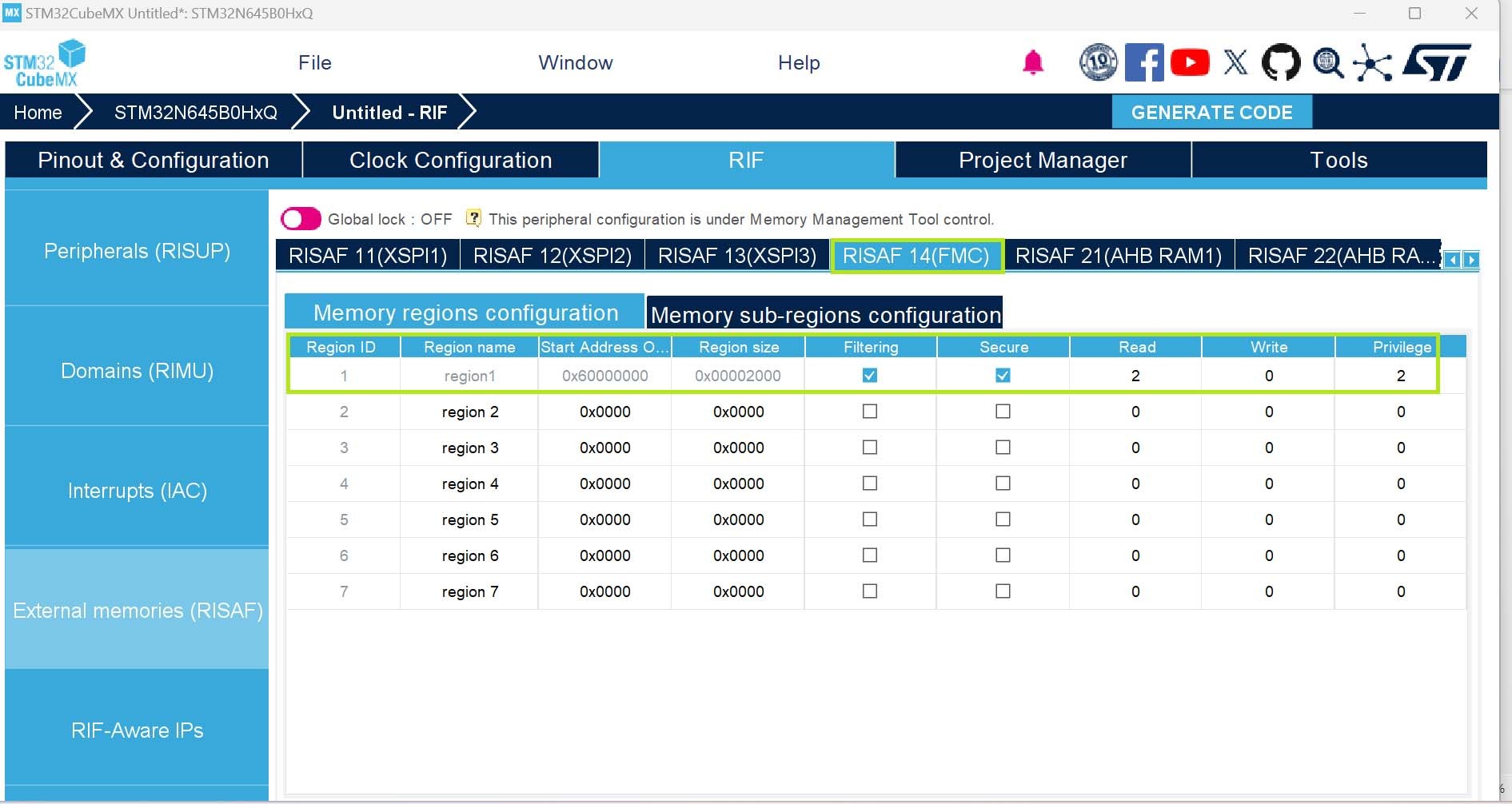The height and width of the screenshot is (804, 1512).
Task: Click the Untitled - RIF breadcrumb
Action: click(x=389, y=113)
